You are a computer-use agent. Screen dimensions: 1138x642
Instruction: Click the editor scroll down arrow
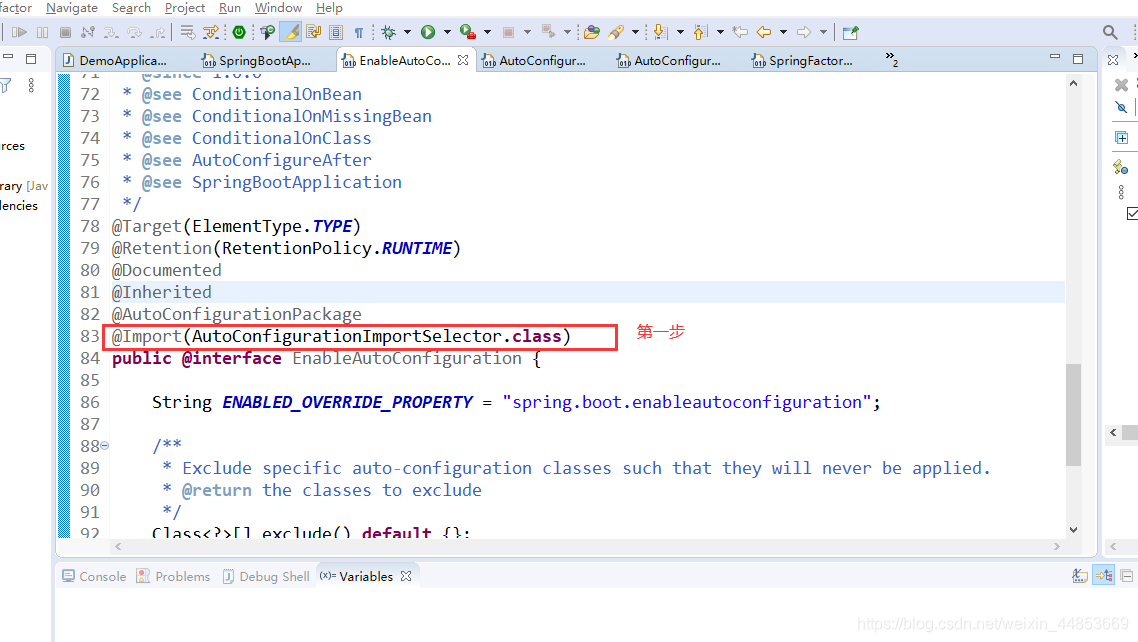(1073, 530)
